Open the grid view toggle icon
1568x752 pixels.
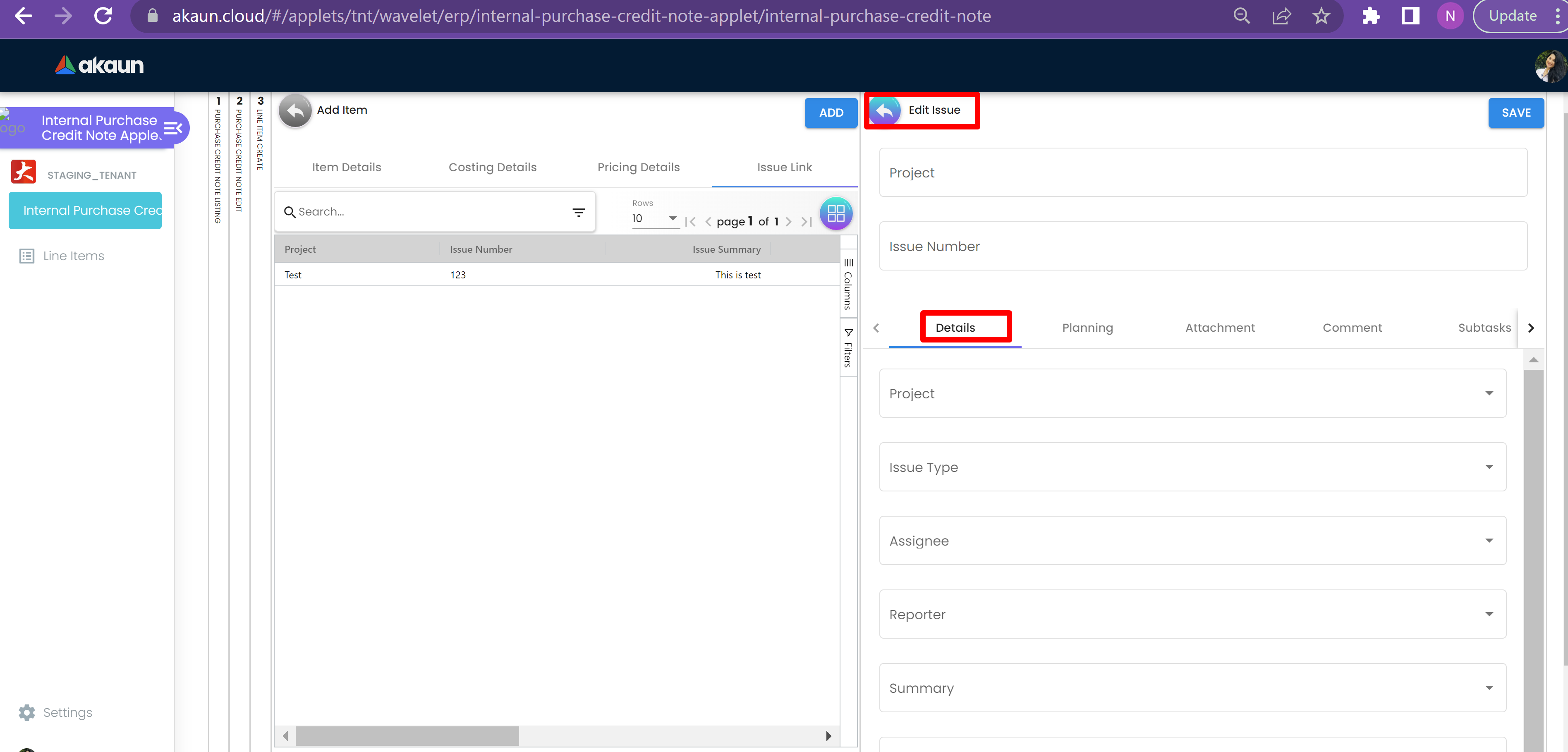pos(836,213)
